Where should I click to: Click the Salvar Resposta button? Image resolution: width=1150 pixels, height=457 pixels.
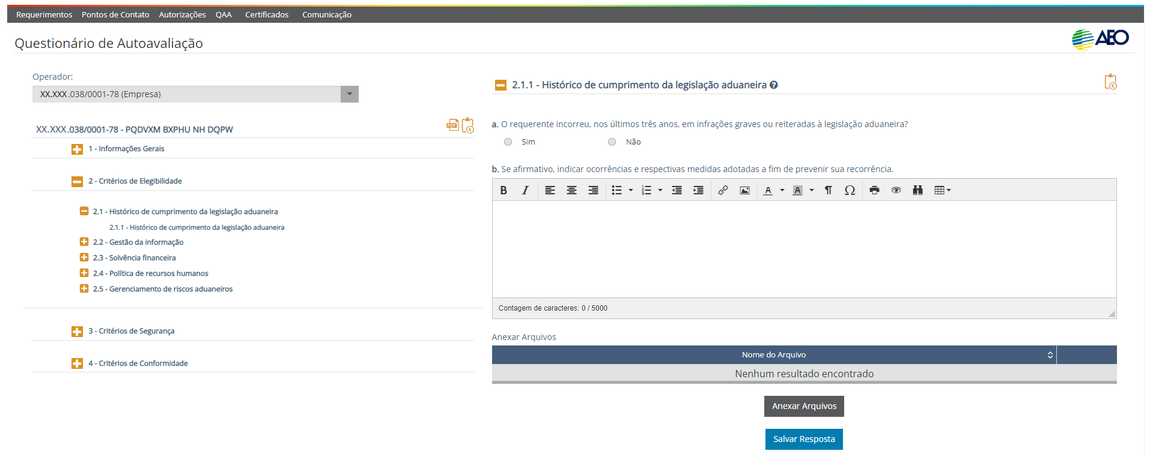804,439
